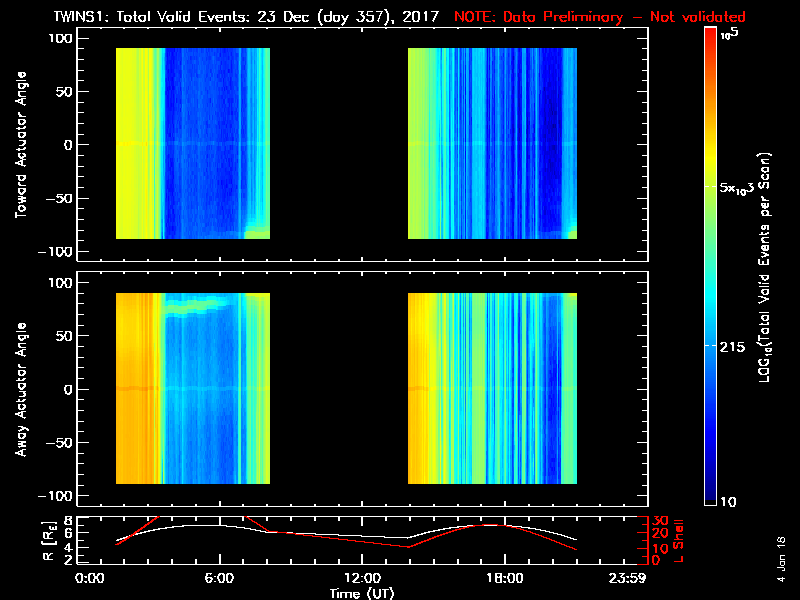
Task: Click tick label '-100' on Away Actuator Angle axis
Action: (56, 496)
